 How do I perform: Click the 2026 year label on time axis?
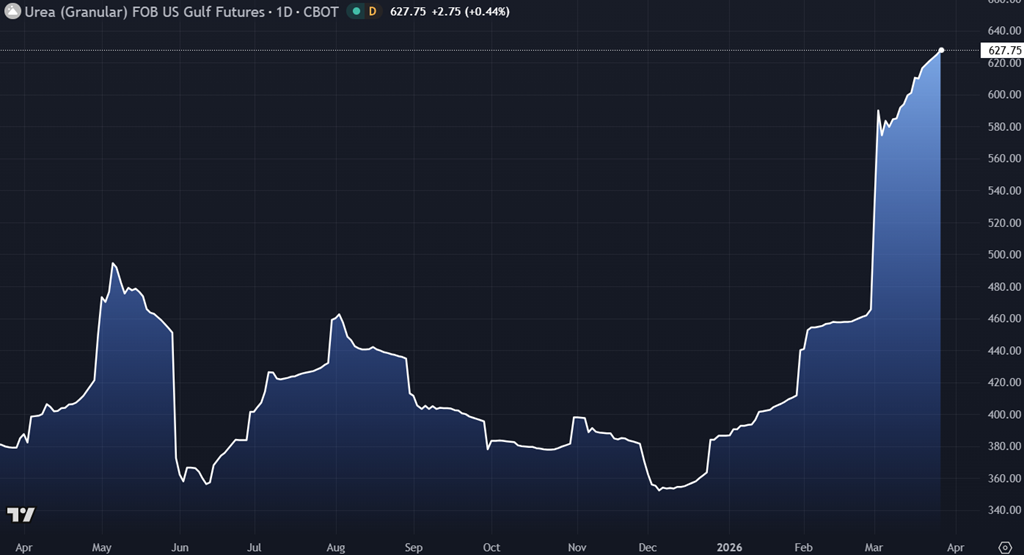click(727, 547)
